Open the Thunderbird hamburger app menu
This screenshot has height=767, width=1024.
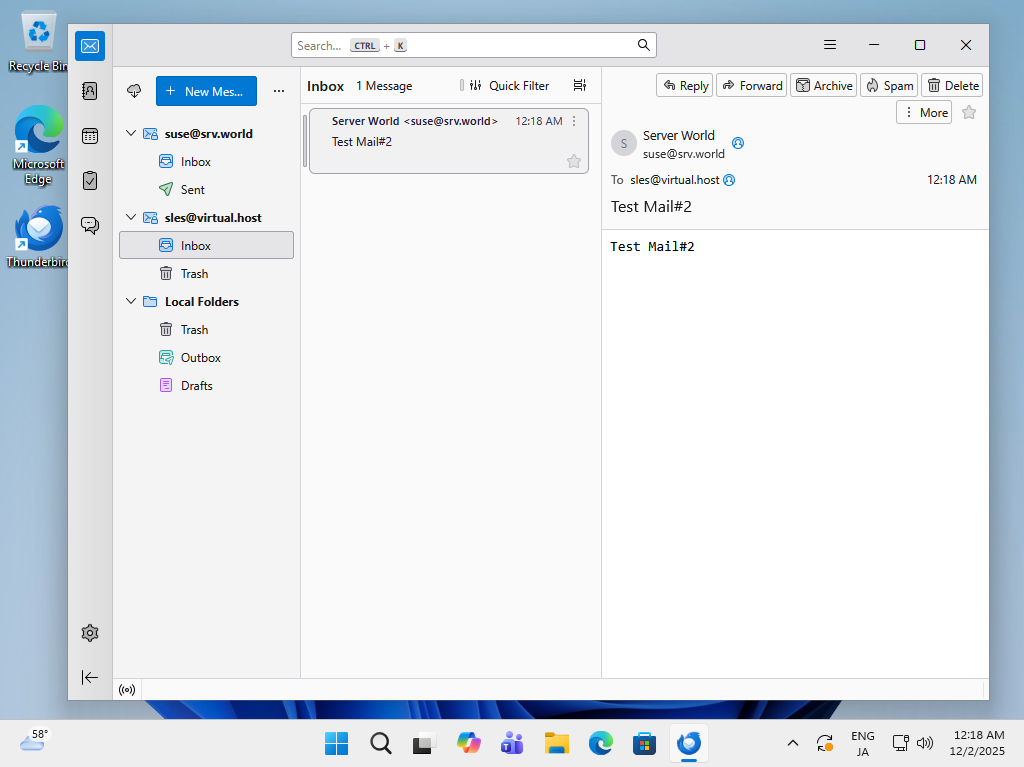coord(830,45)
